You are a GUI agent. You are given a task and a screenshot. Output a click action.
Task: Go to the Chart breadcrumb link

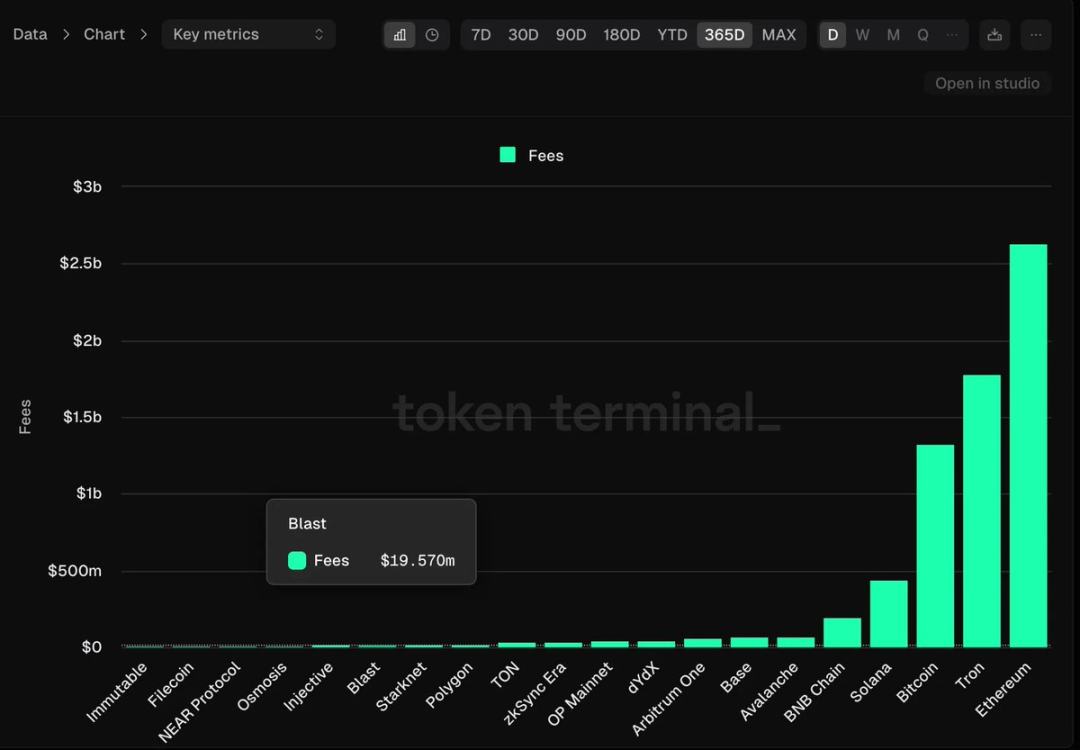pyautogui.click(x=104, y=34)
